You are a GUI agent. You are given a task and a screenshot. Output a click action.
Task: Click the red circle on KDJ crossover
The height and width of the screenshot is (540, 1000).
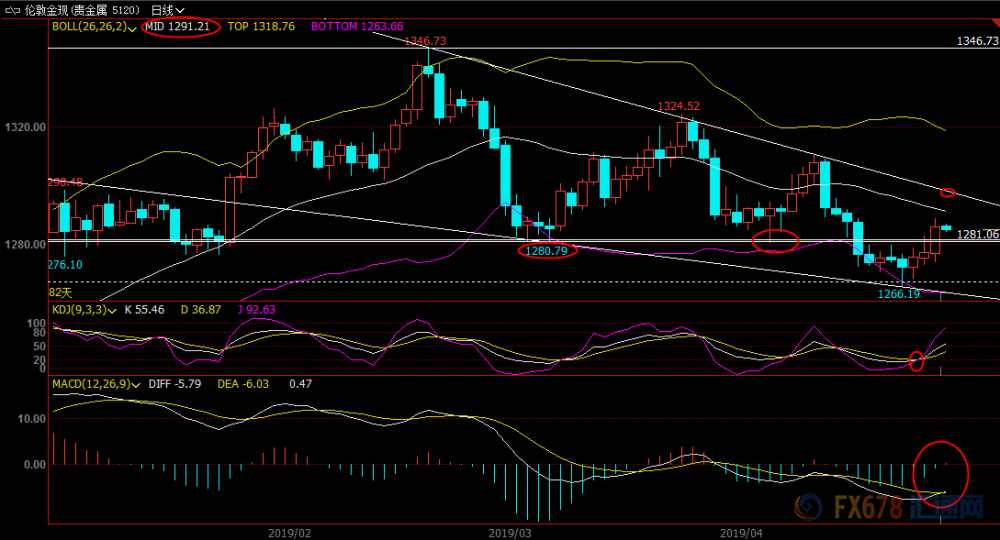click(x=916, y=361)
